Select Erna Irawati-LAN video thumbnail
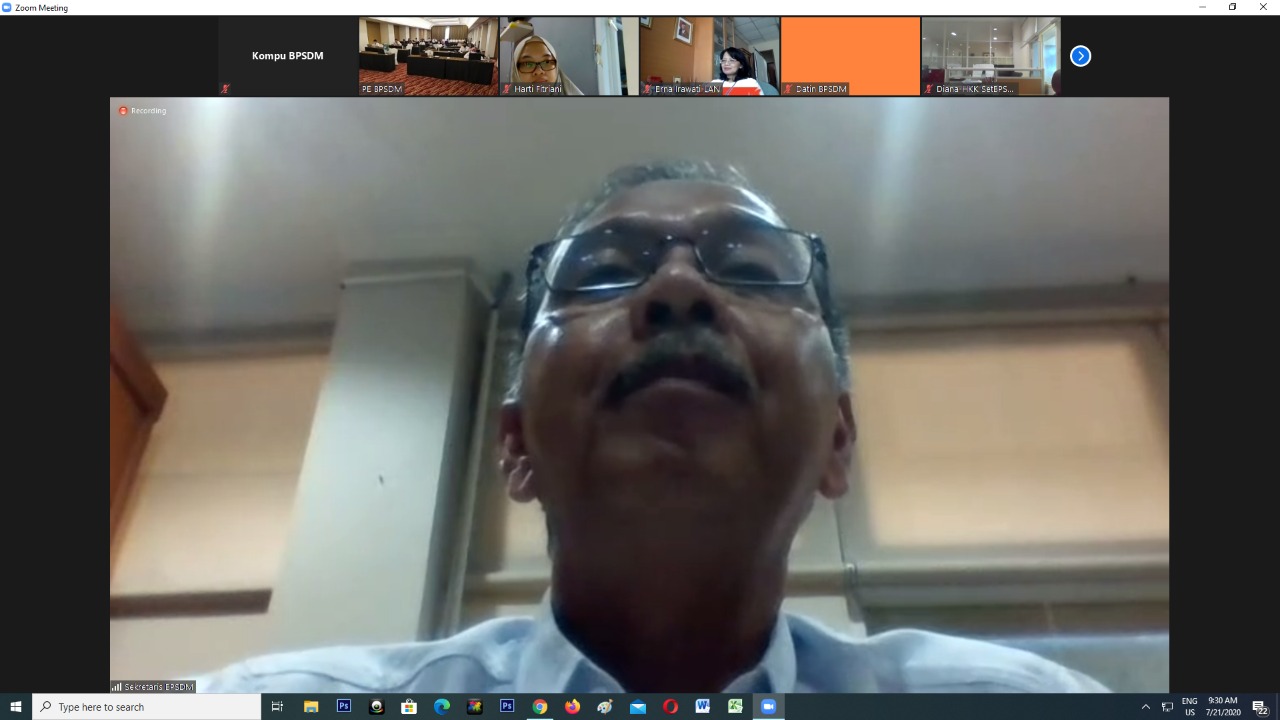 click(x=710, y=56)
